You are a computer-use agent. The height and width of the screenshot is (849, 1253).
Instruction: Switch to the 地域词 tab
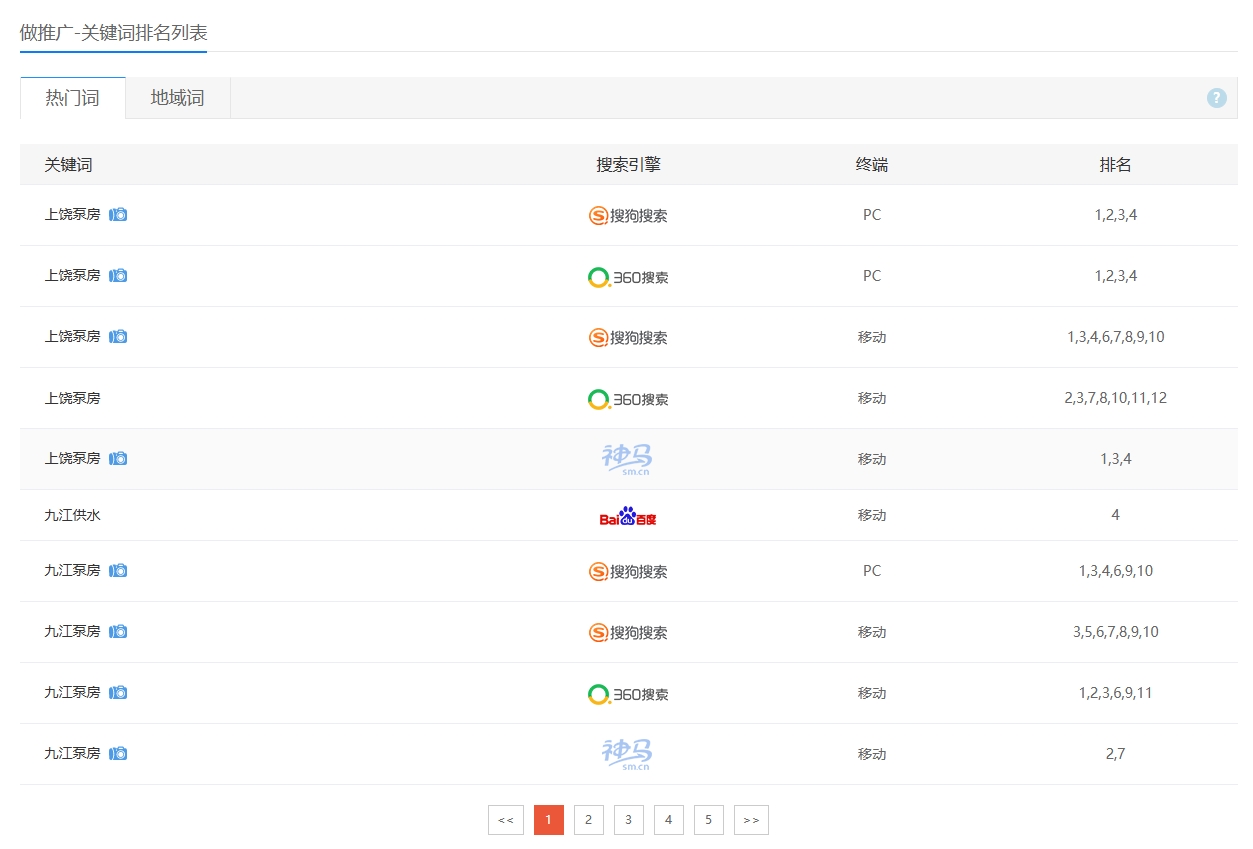point(178,98)
